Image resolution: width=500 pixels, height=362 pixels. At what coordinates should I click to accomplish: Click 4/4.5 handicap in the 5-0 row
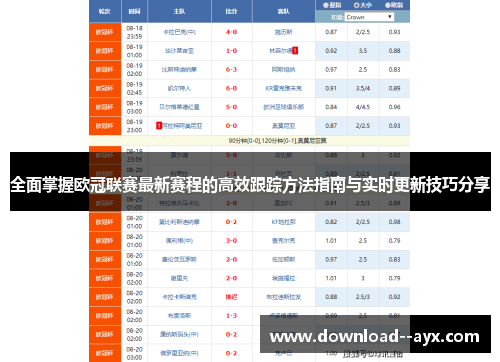(363, 107)
